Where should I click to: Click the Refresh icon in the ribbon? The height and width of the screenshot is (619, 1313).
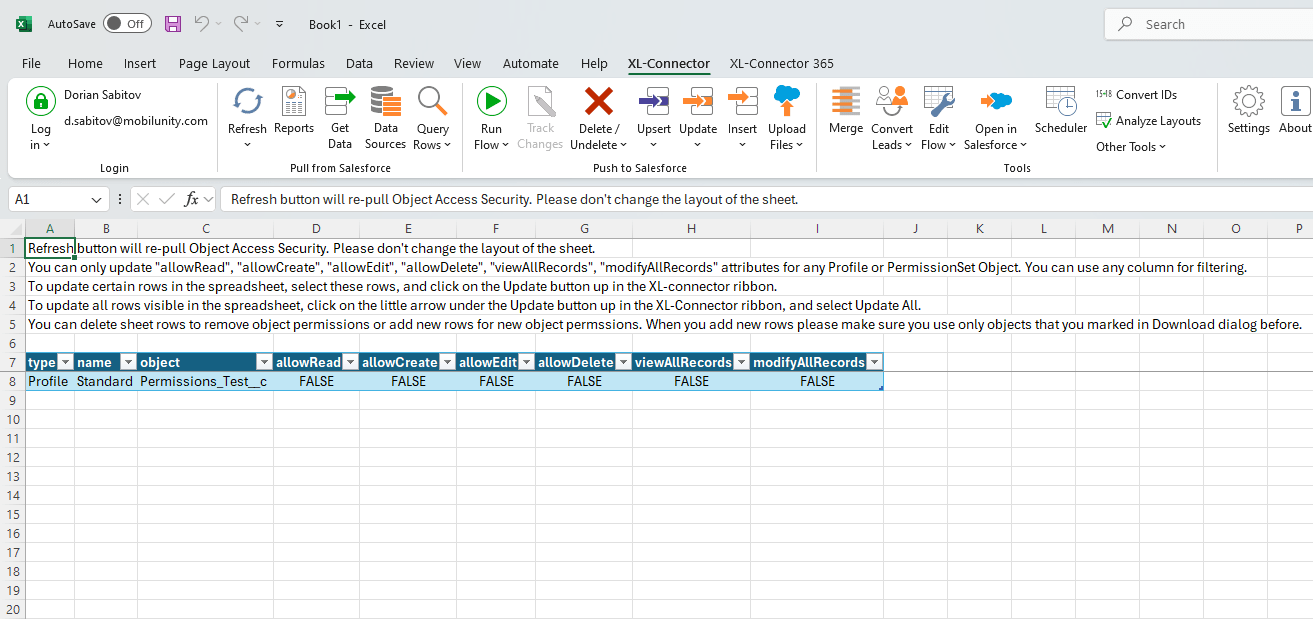[247, 101]
